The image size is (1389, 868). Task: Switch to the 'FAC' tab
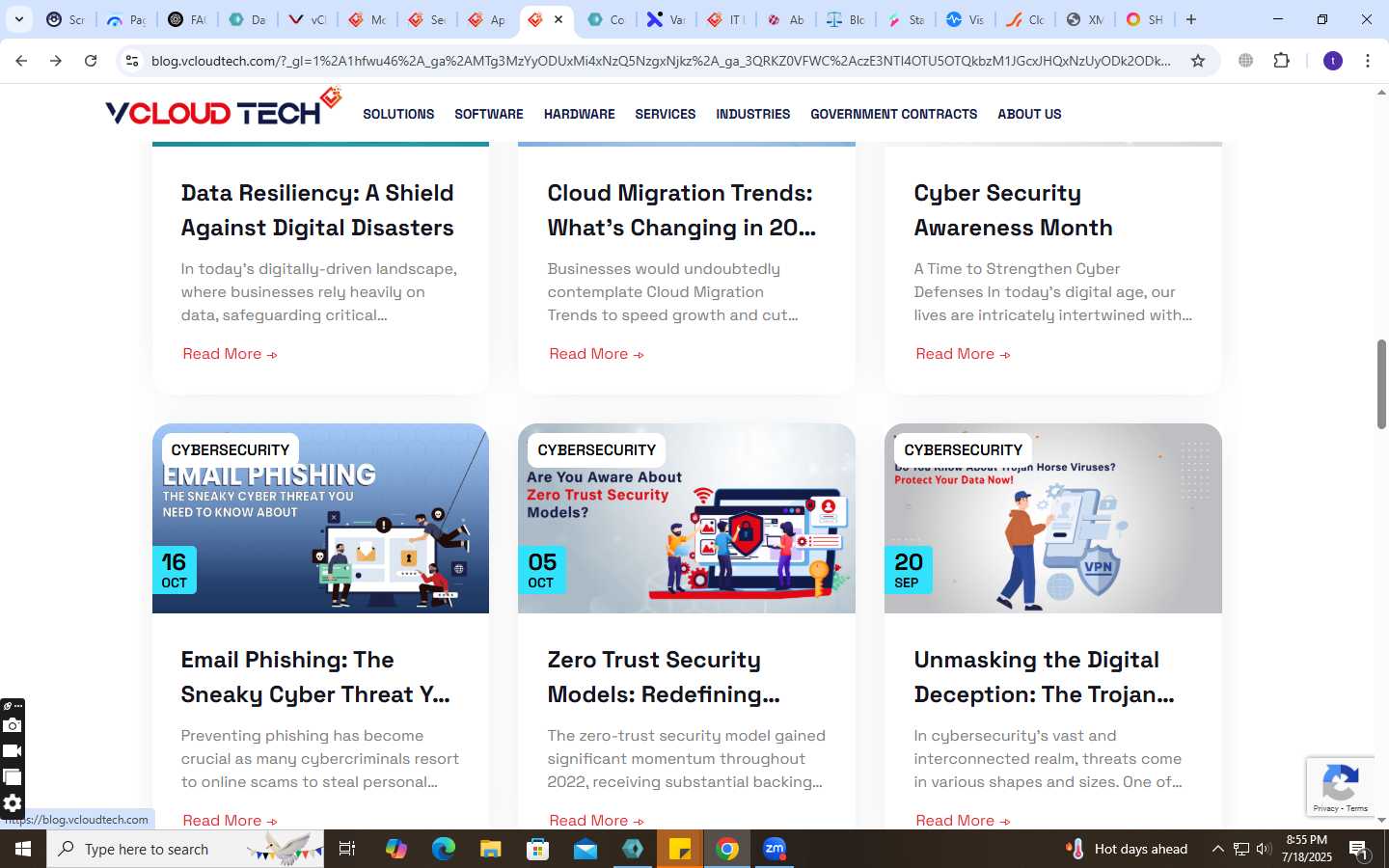[186, 19]
